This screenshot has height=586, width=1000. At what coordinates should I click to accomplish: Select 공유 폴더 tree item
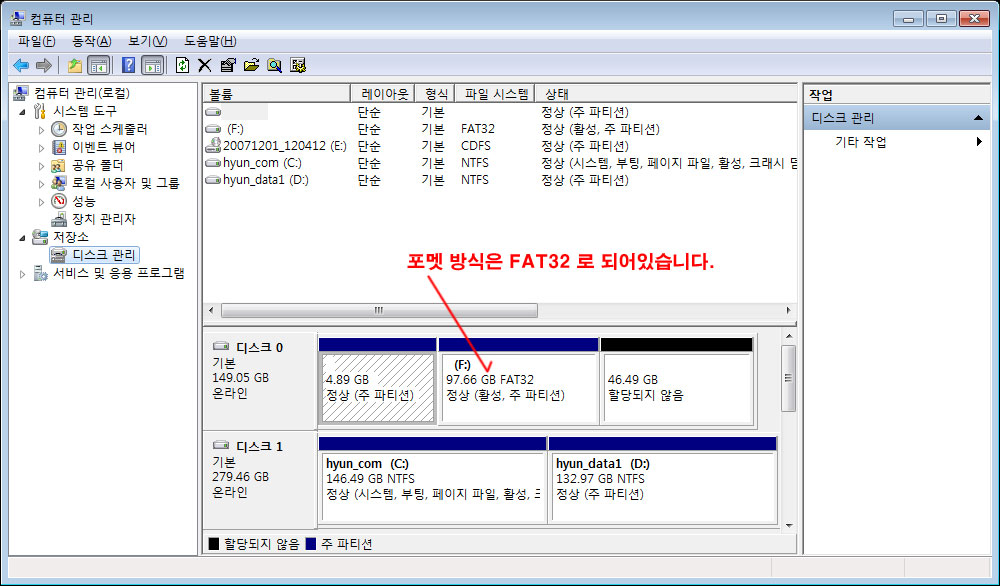tap(97, 165)
